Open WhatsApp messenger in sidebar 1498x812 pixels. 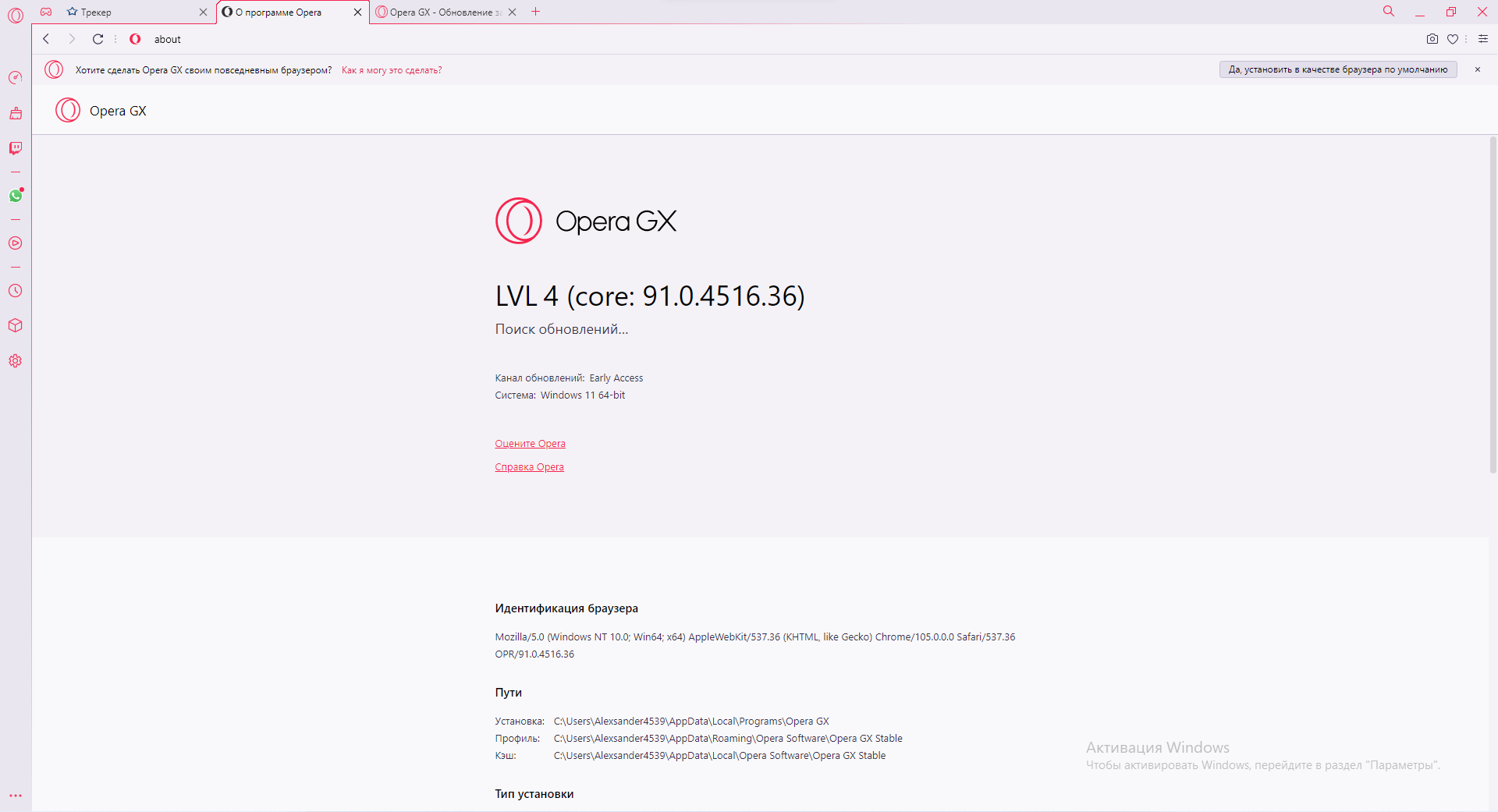tap(16, 196)
